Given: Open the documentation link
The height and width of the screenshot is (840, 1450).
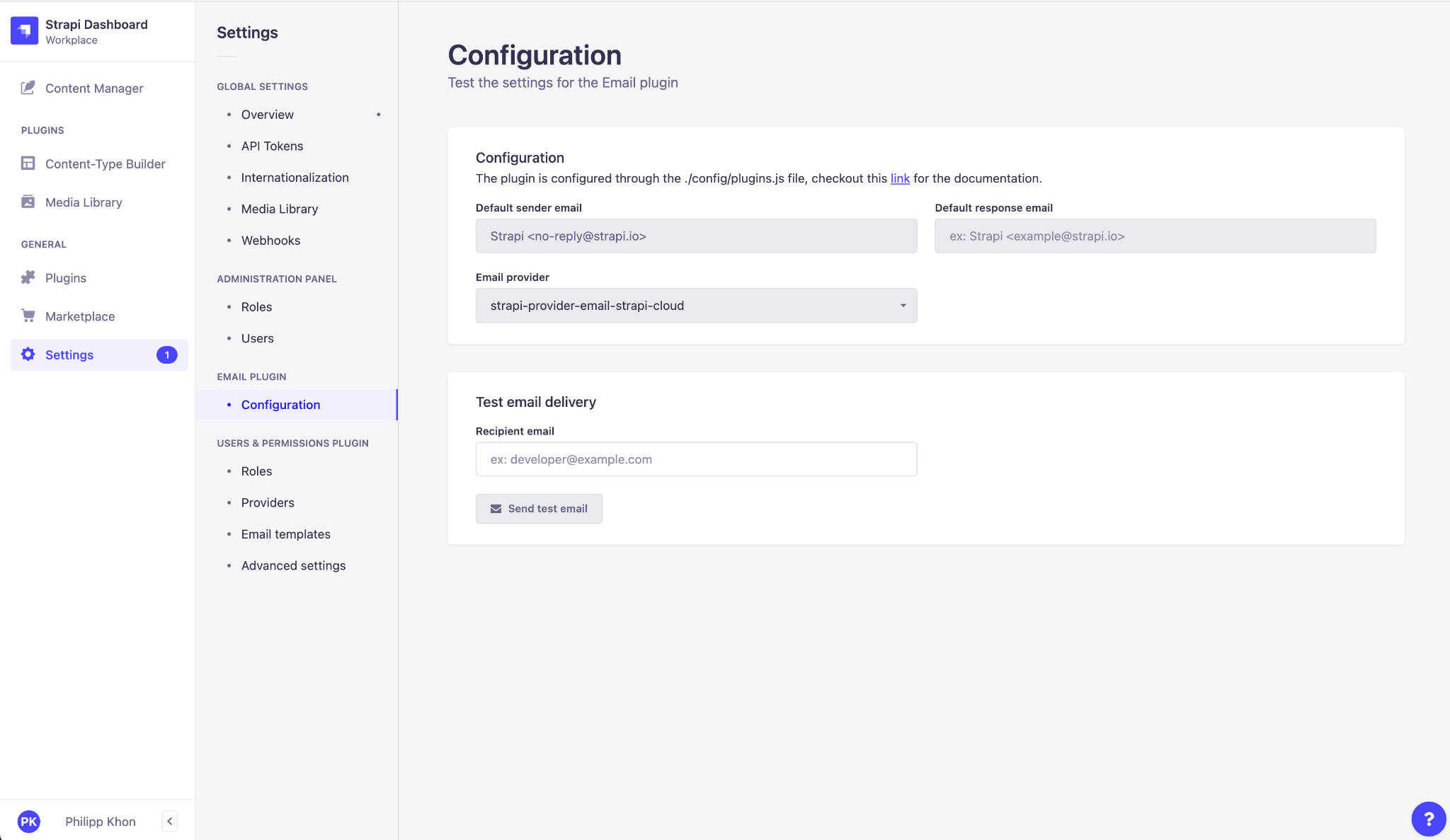Looking at the screenshot, I should click(900, 178).
